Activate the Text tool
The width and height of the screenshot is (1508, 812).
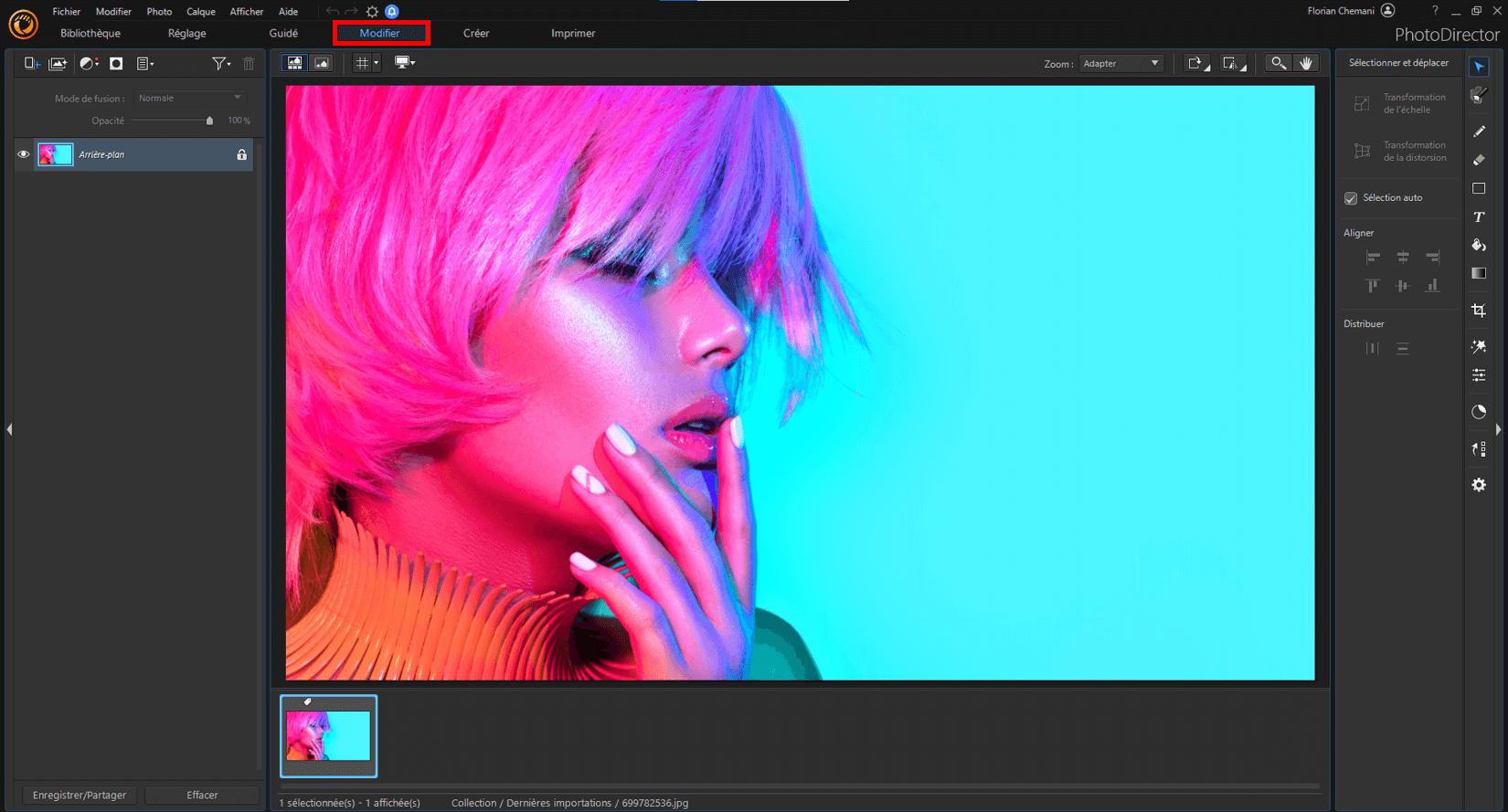1479,216
